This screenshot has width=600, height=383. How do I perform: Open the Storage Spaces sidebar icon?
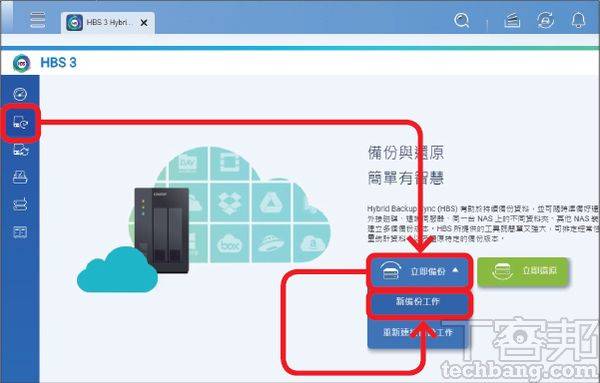pos(20,204)
